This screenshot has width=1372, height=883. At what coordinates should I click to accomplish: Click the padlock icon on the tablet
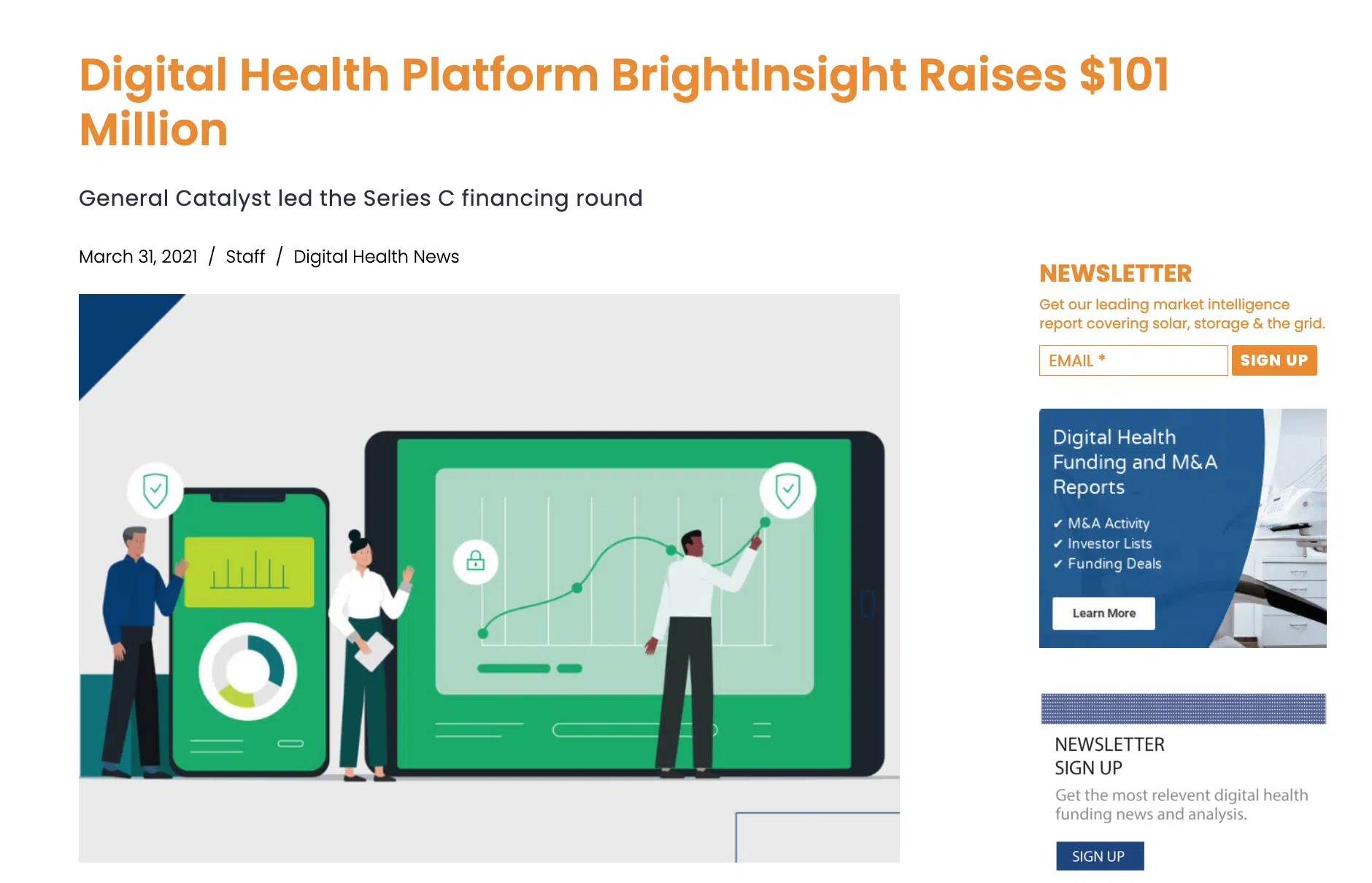[x=476, y=561]
